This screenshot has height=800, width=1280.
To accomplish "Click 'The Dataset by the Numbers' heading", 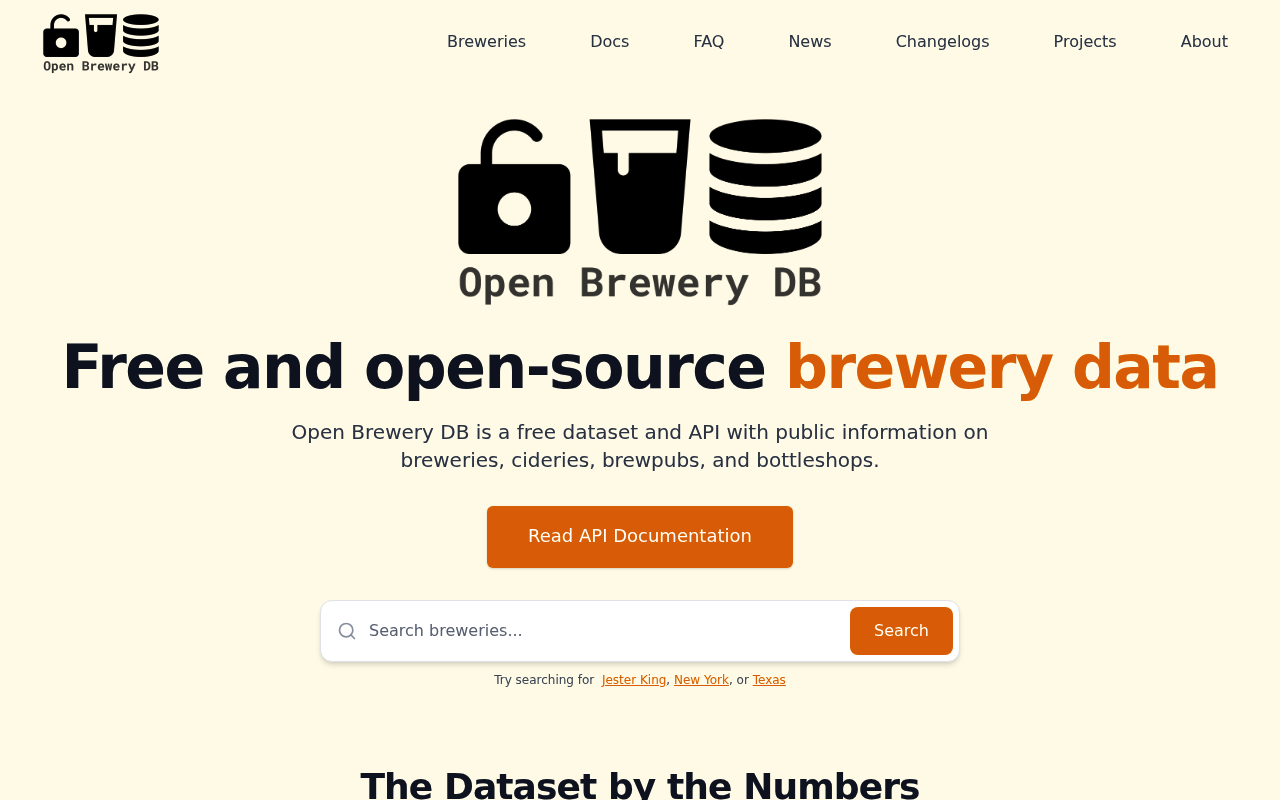I will point(640,784).
